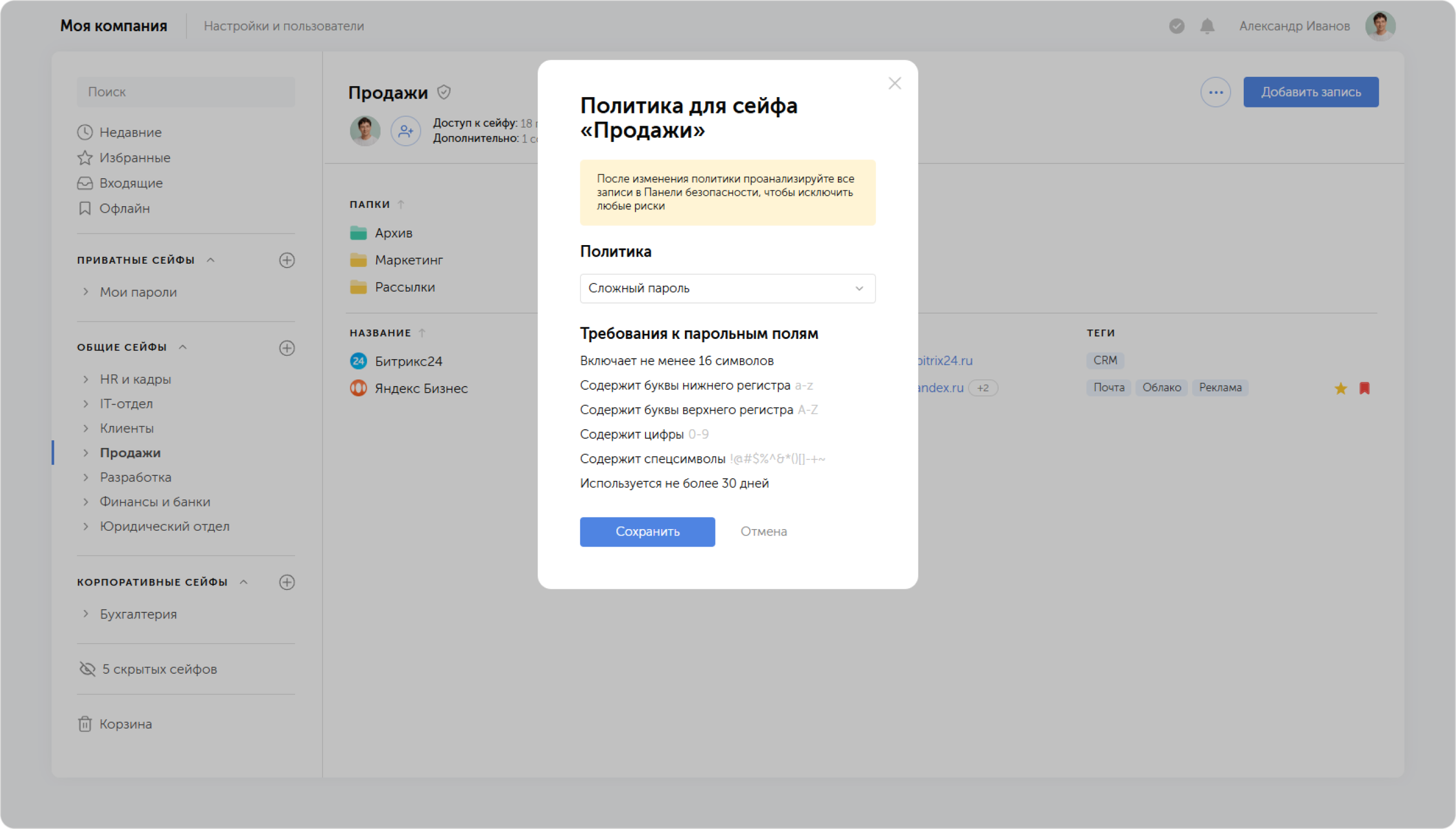Select the Бухгалтерия safe

[138, 614]
